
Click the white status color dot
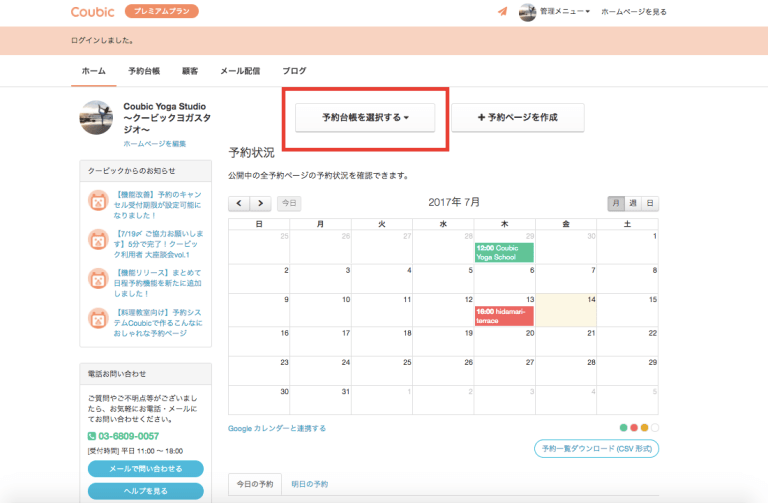tap(655, 428)
